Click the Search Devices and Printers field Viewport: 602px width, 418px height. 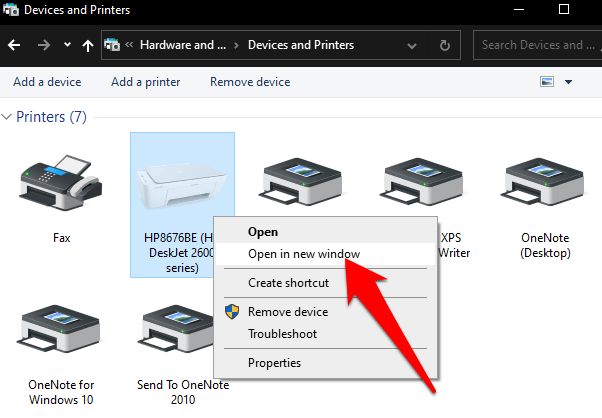536,45
